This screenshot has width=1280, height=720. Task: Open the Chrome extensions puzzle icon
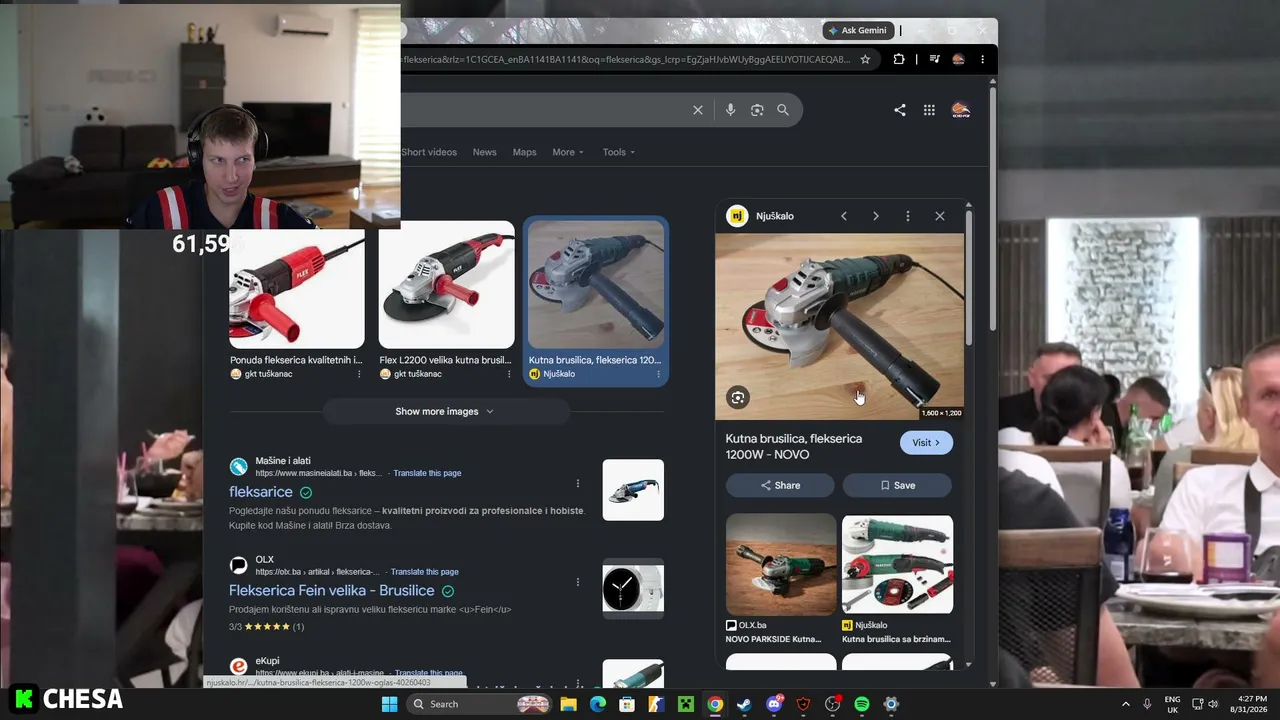click(899, 59)
